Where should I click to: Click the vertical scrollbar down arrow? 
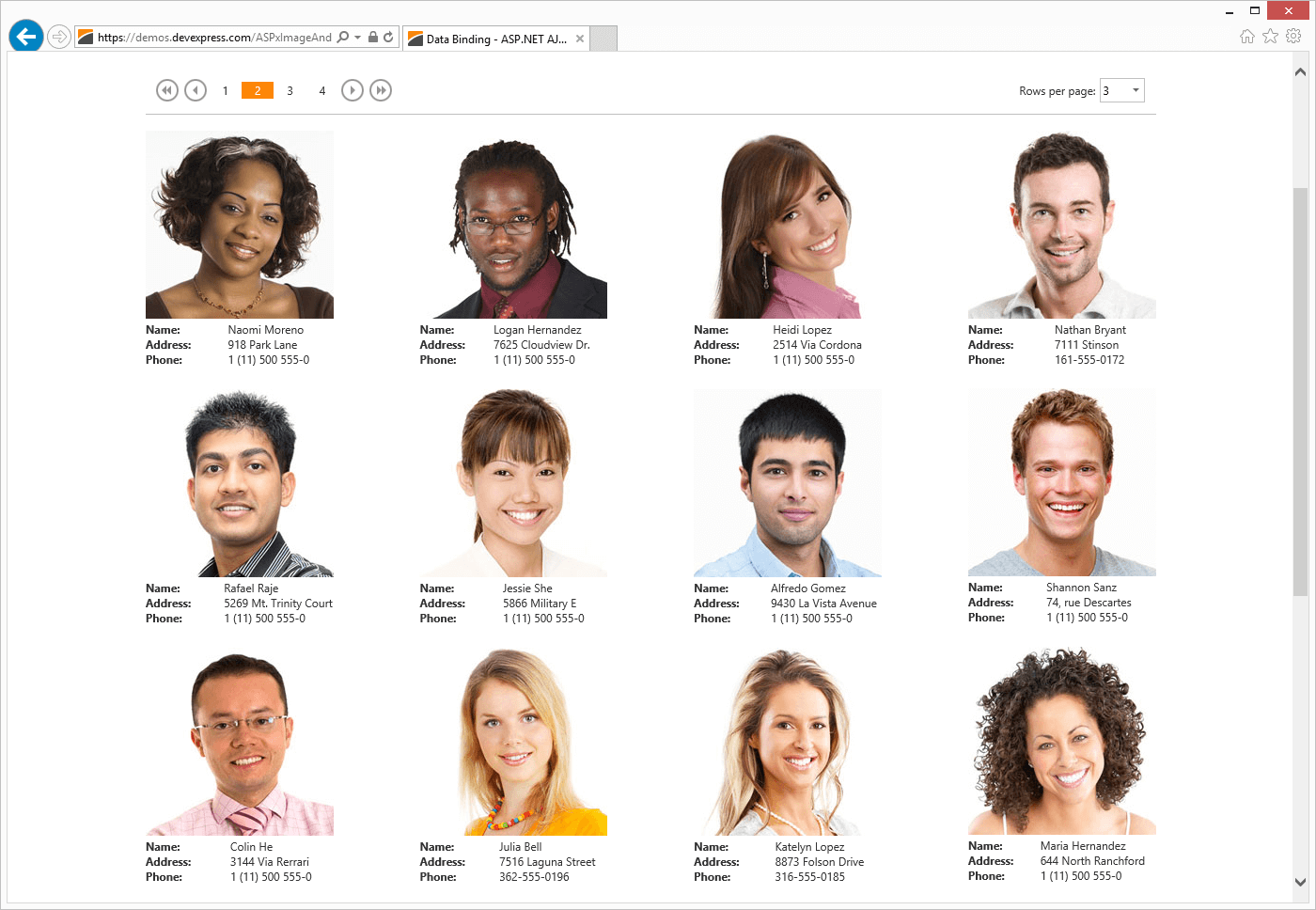1301,882
